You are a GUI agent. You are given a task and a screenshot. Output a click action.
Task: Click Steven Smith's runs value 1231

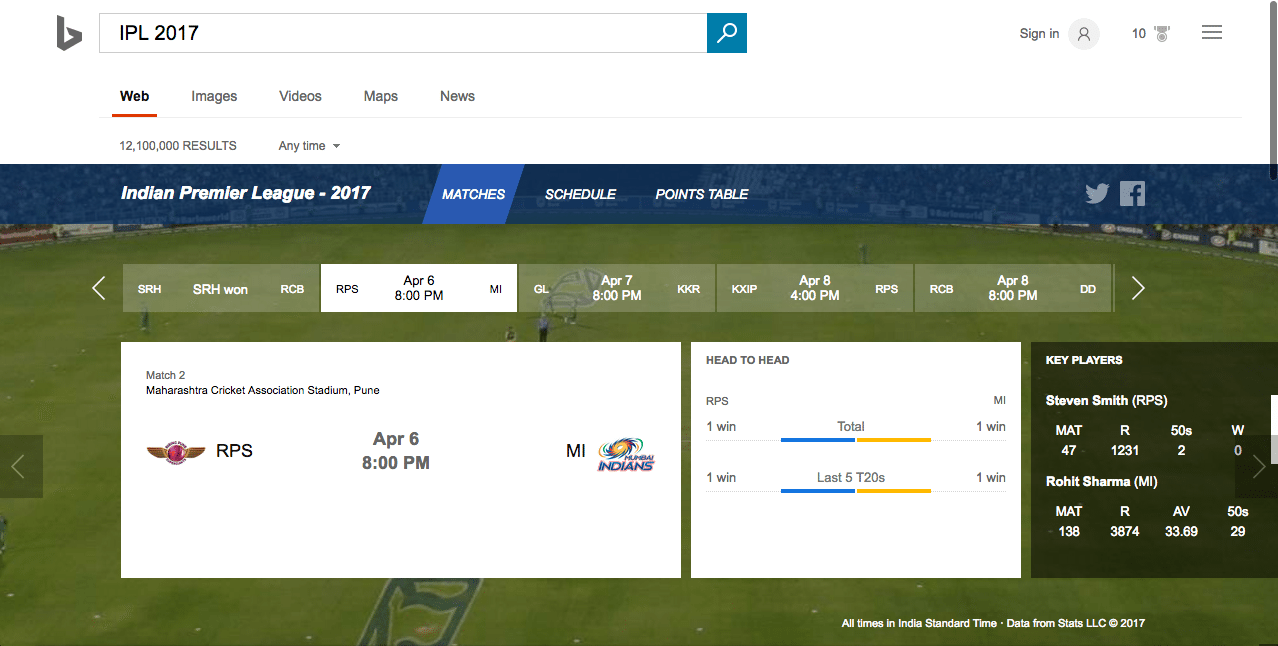click(1124, 450)
